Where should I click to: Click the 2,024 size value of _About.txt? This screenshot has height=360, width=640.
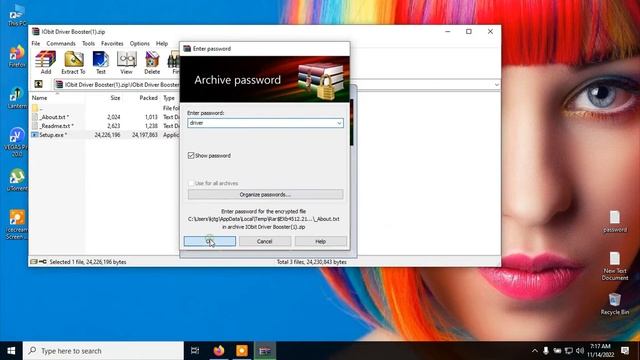pos(114,117)
